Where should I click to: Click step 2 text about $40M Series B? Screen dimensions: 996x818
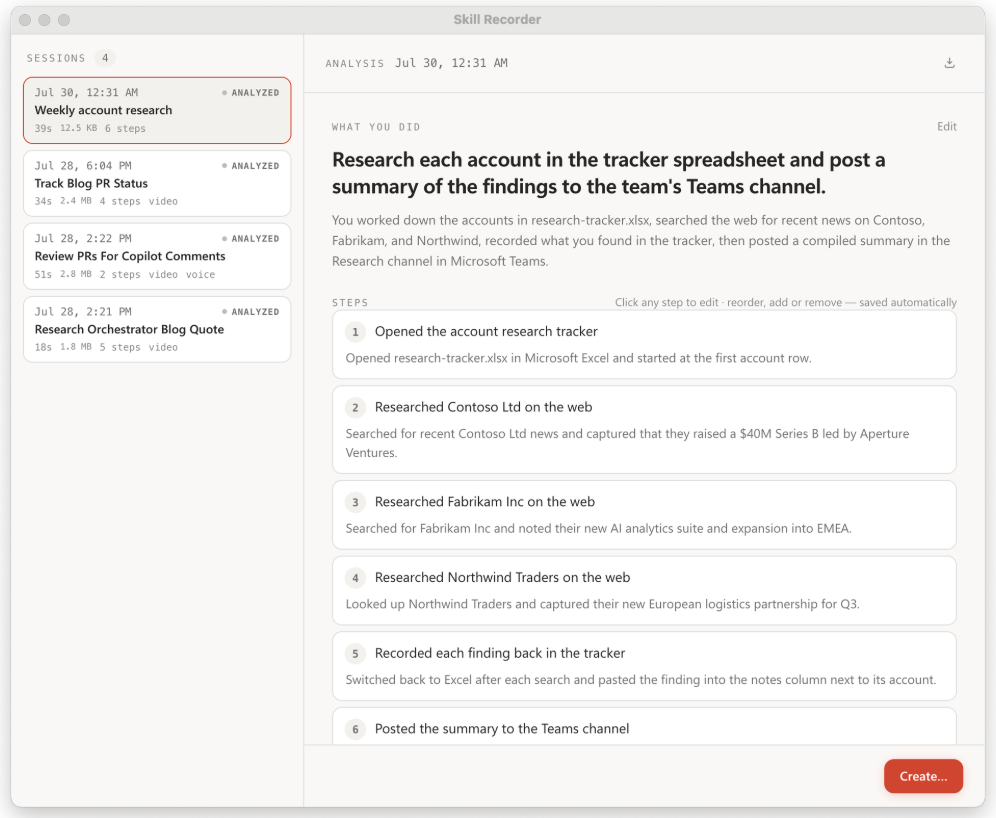tap(627, 443)
